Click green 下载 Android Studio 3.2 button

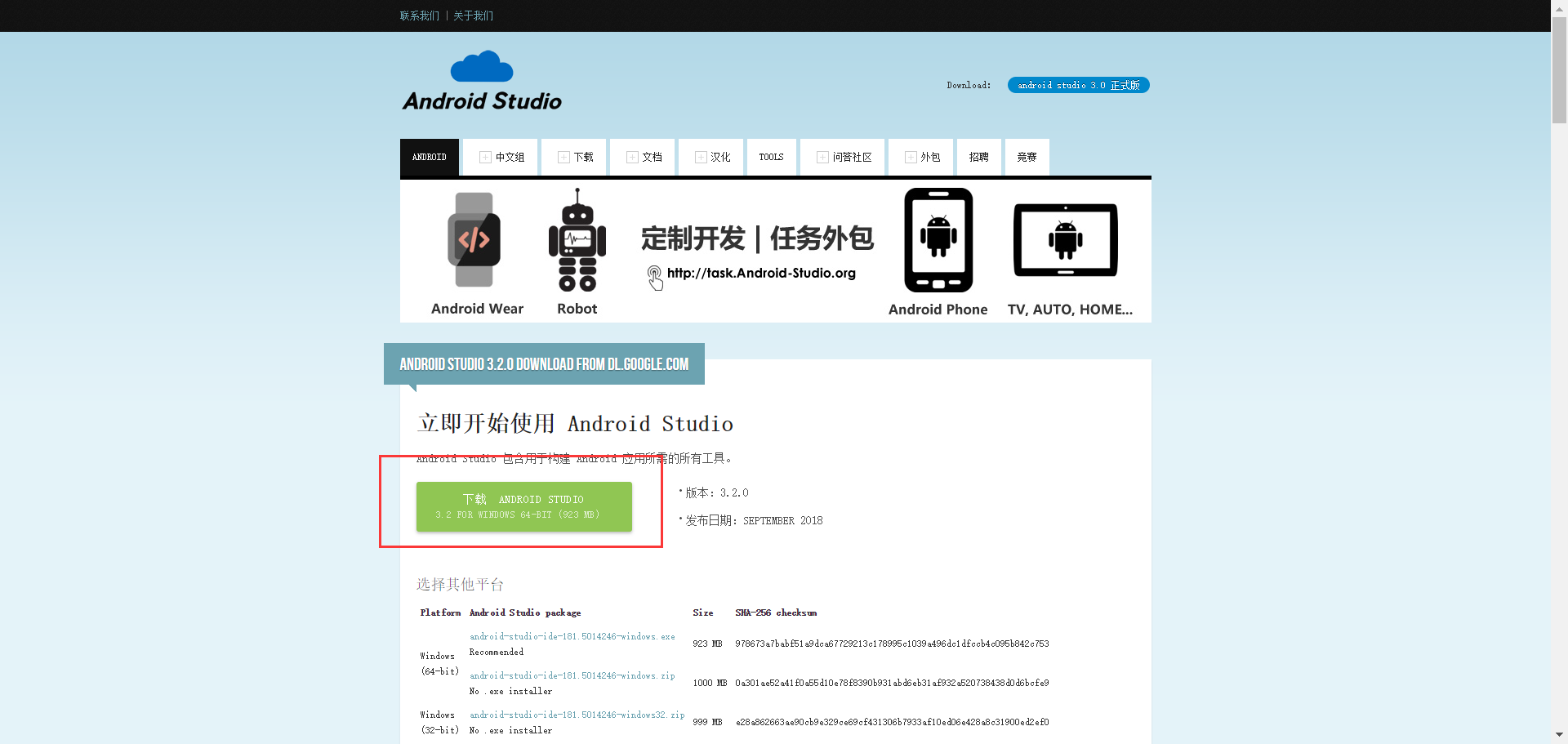coord(524,506)
